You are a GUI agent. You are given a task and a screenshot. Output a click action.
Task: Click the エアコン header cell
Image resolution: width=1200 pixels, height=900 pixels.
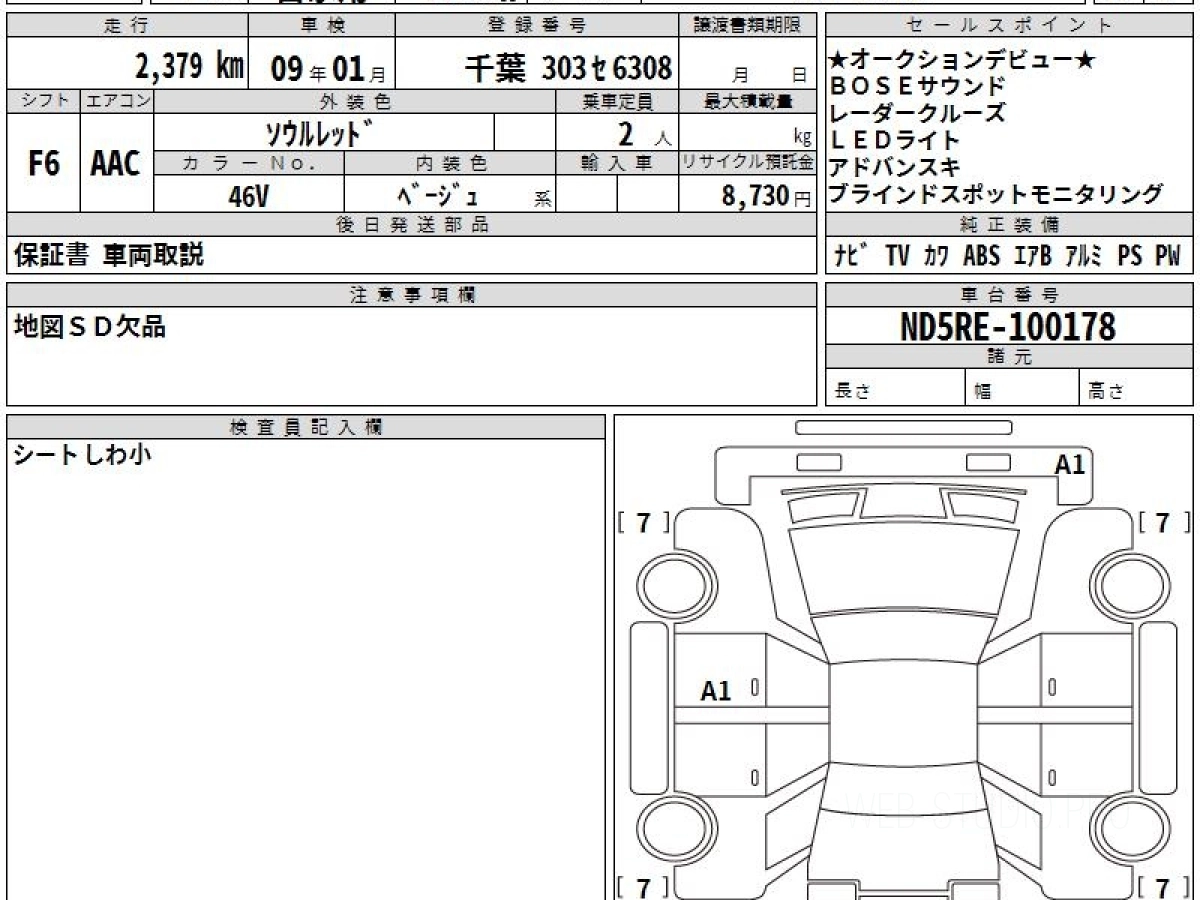tap(117, 101)
